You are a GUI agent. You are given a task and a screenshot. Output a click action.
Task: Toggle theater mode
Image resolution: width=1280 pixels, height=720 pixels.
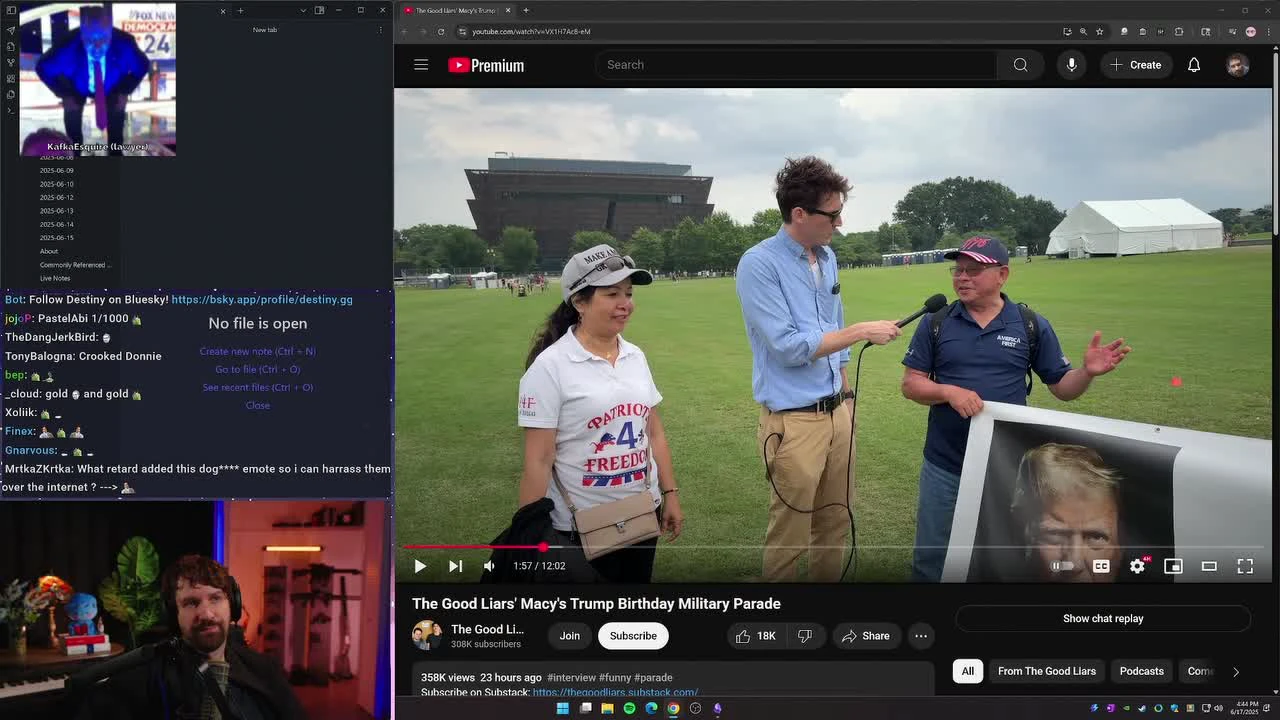[1209, 566]
